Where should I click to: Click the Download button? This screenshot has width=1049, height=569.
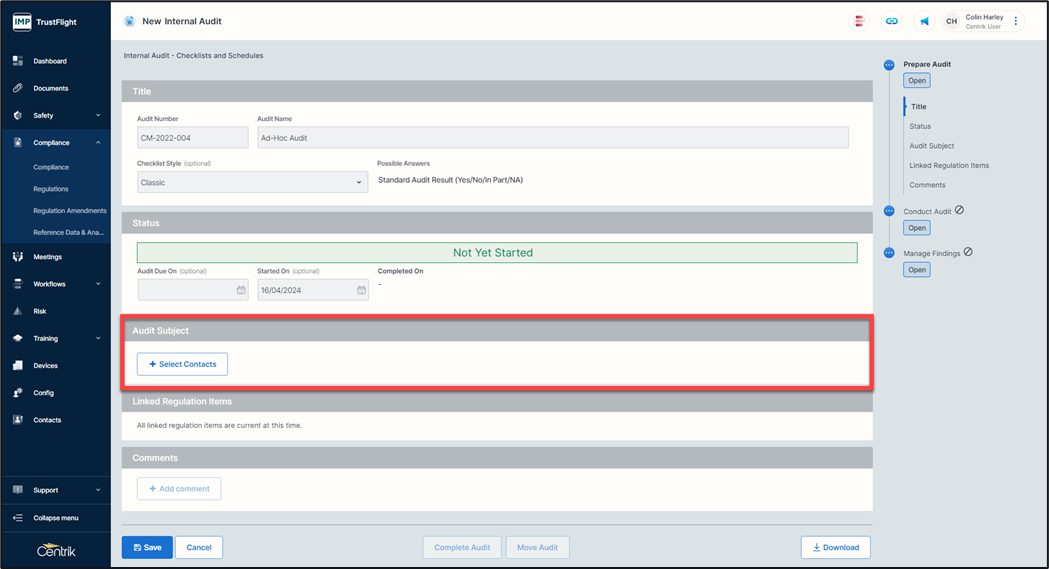[x=835, y=547]
